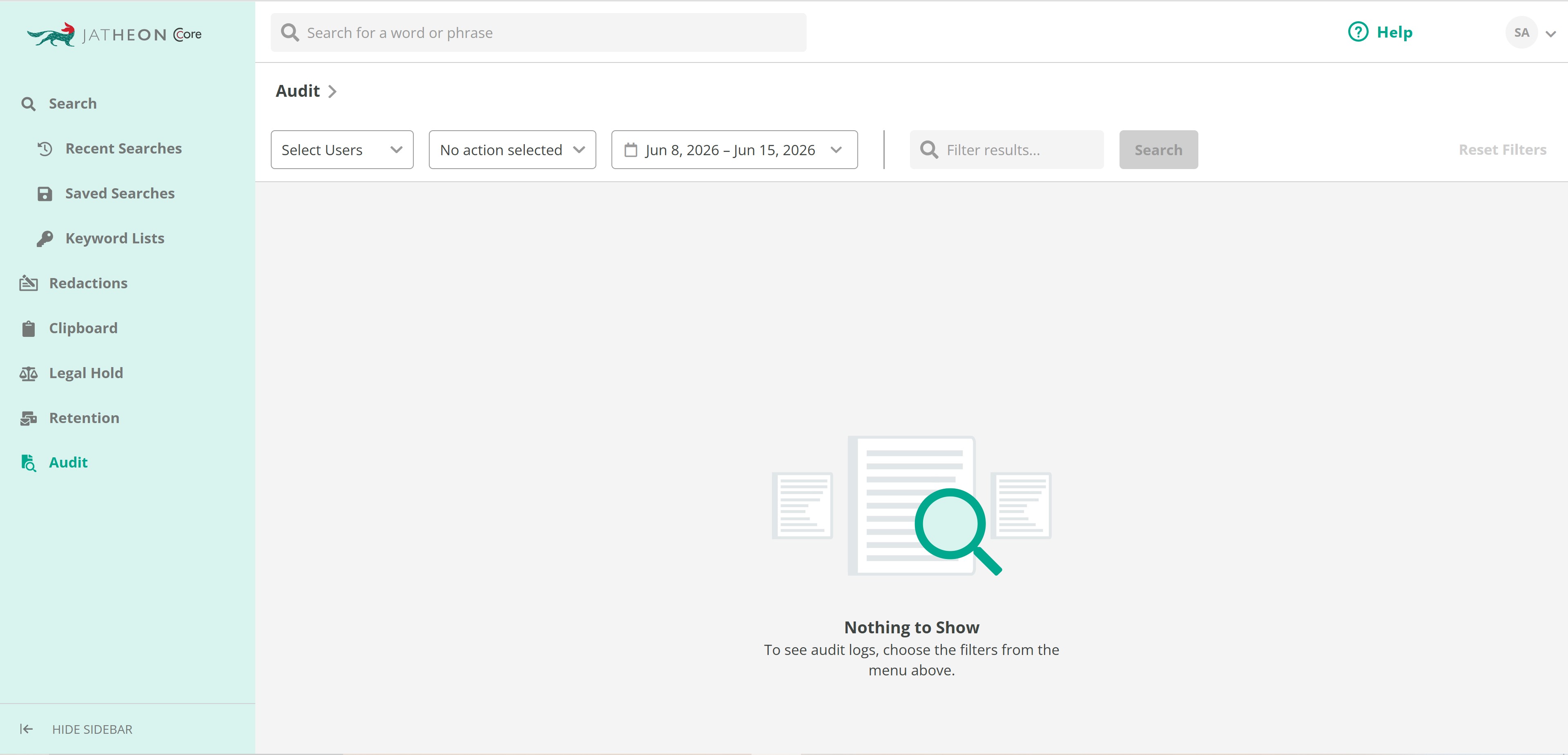1568x755 pixels.
Task: Open Saved Searches
Action: coord(120,194)
